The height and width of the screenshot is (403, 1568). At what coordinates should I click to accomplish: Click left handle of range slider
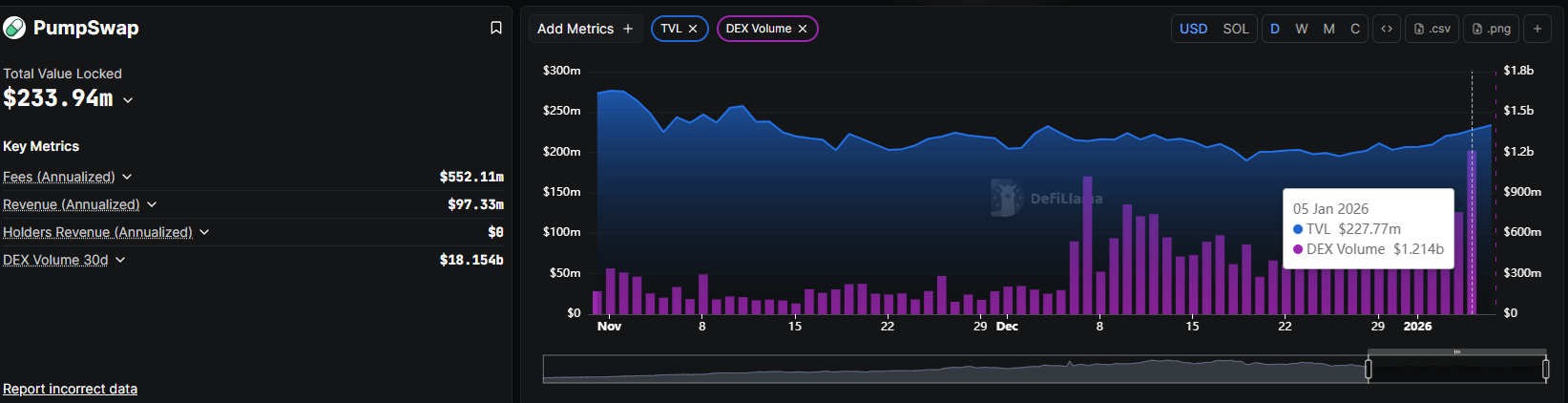[x=1369, y=370]
